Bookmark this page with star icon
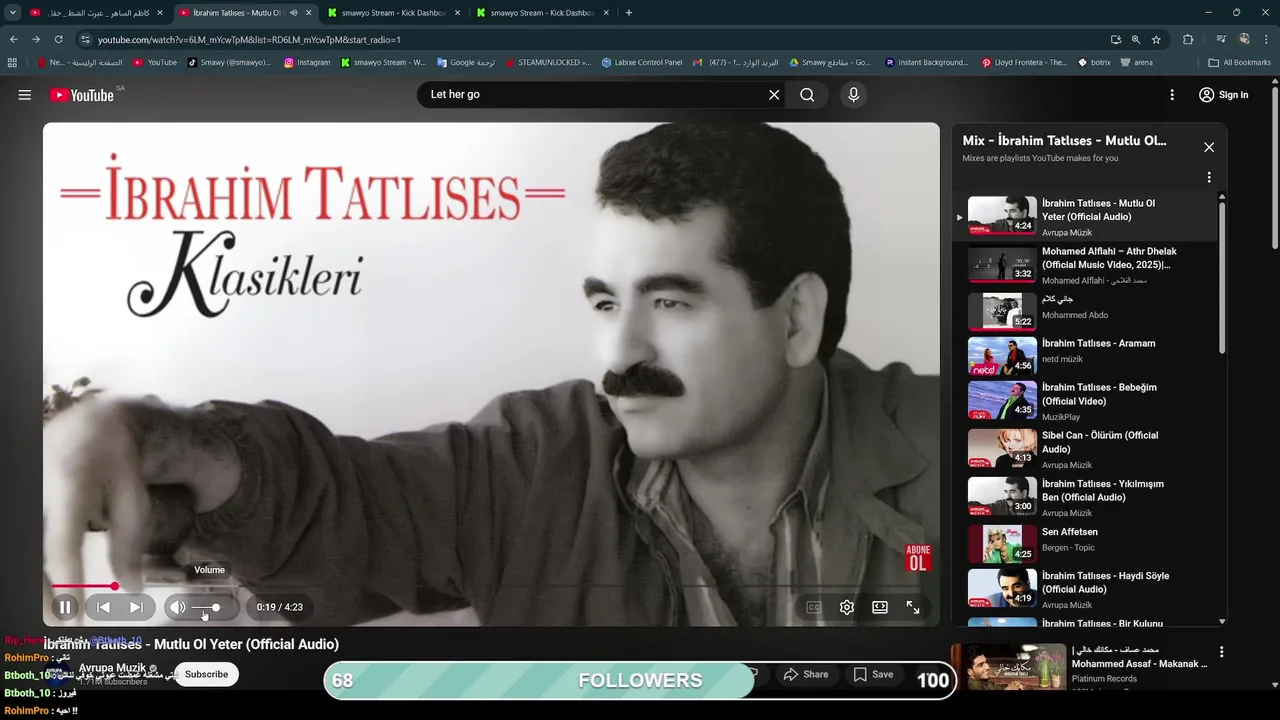 [x=1156, y=39]
